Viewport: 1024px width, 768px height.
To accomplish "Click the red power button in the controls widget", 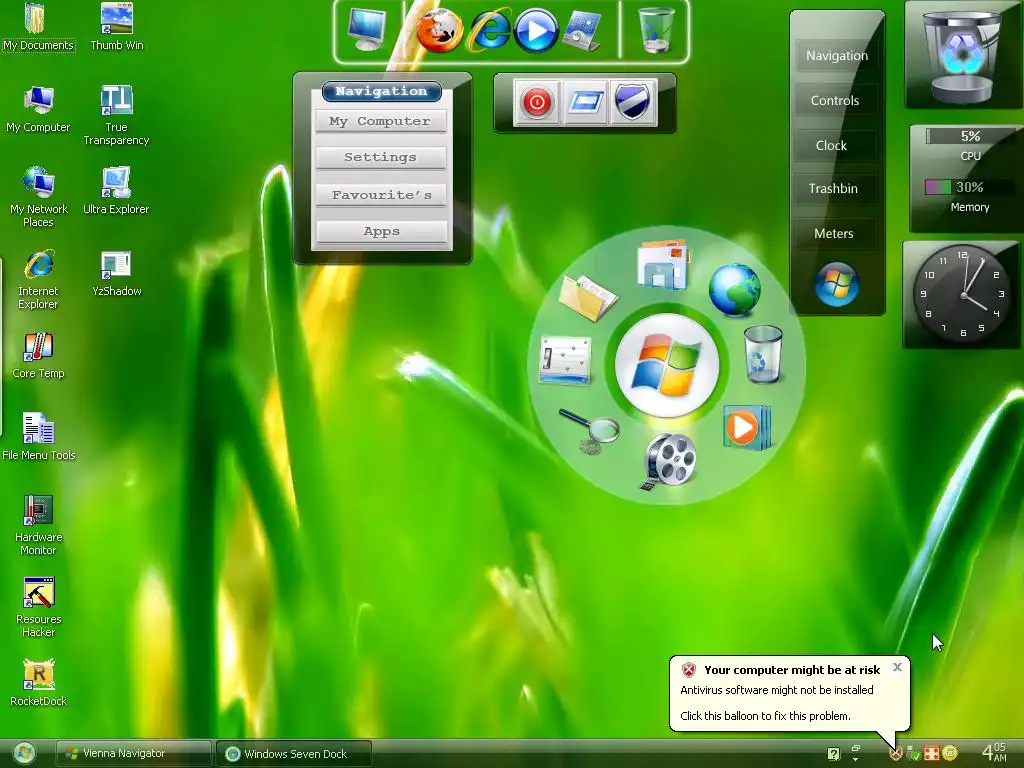I will (x=537, y=102).
